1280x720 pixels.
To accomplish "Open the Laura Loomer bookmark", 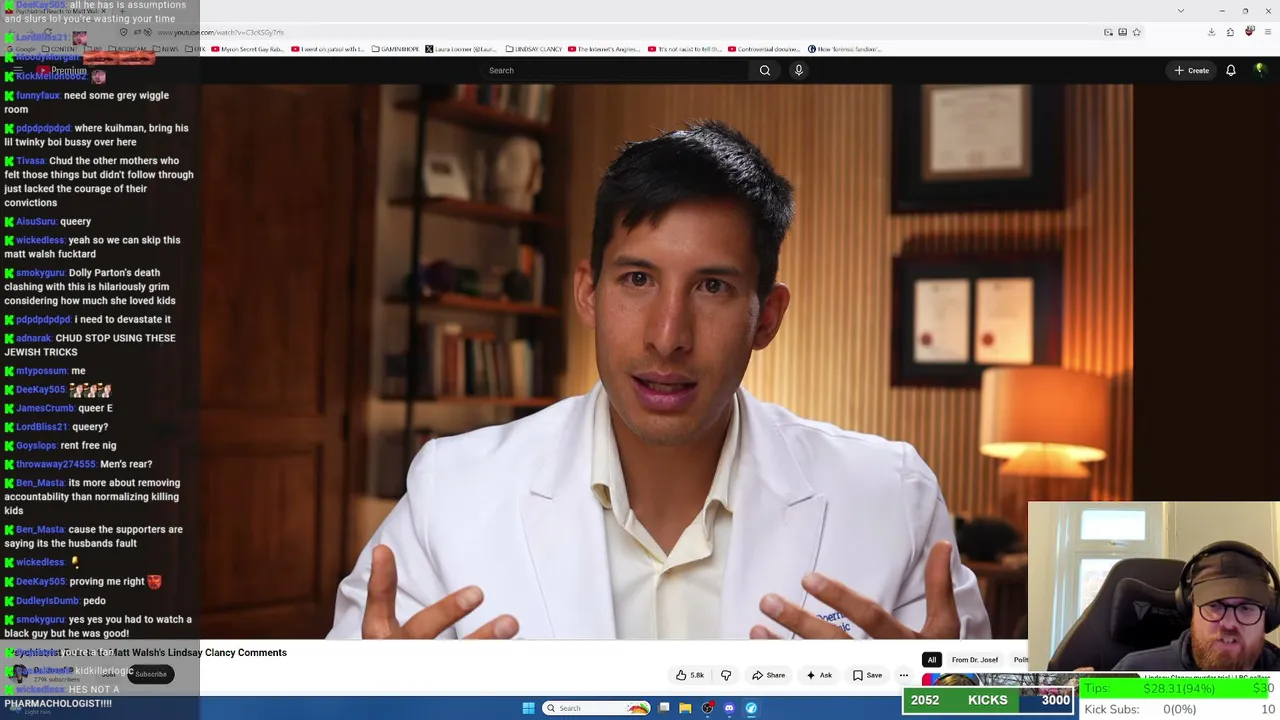I will click(x=461, y=49).
